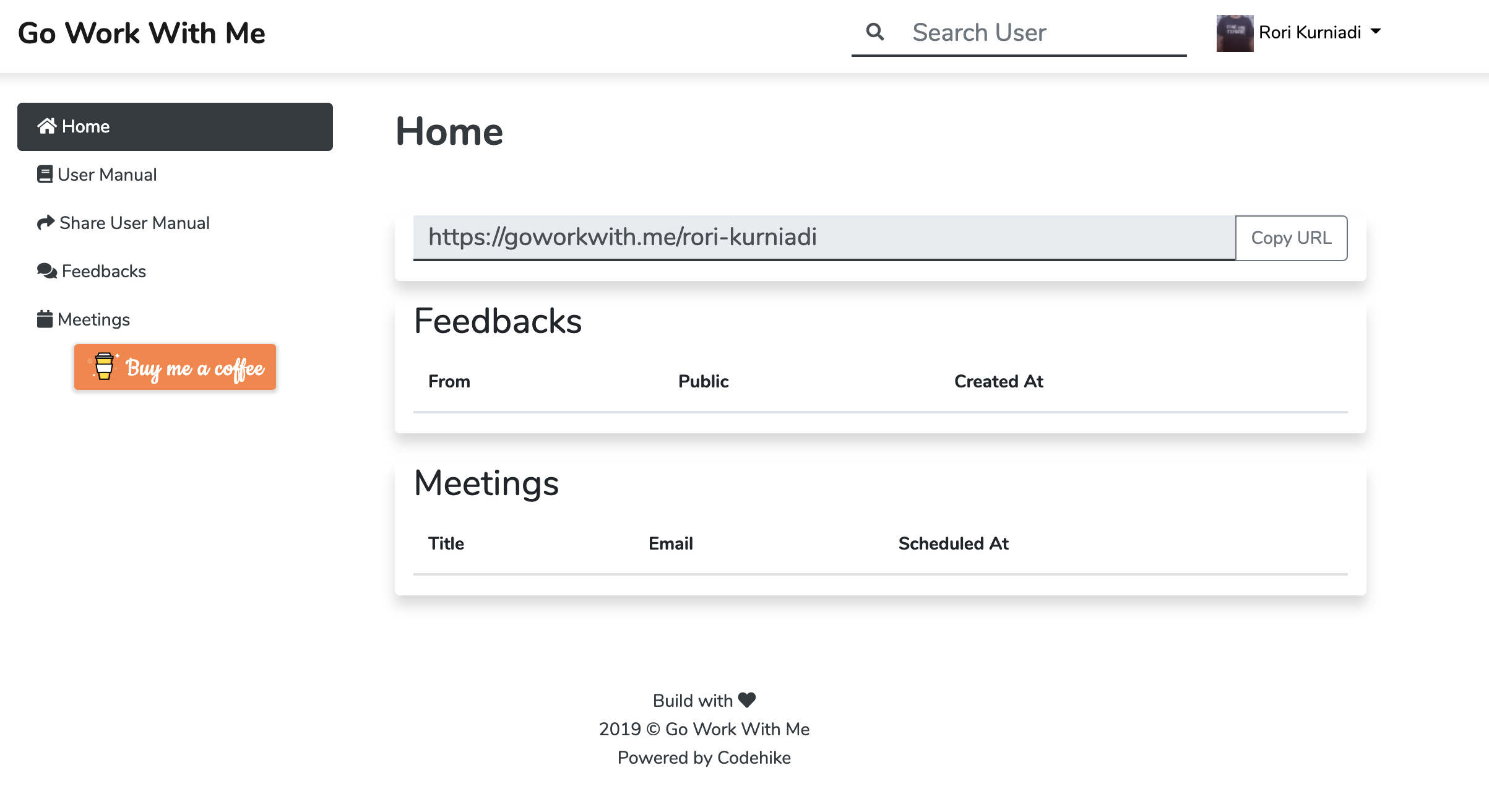This screenshot has height=812, width=1489.
Task: Open the Feedbacks sidebar item
Action: coord(104,271)
